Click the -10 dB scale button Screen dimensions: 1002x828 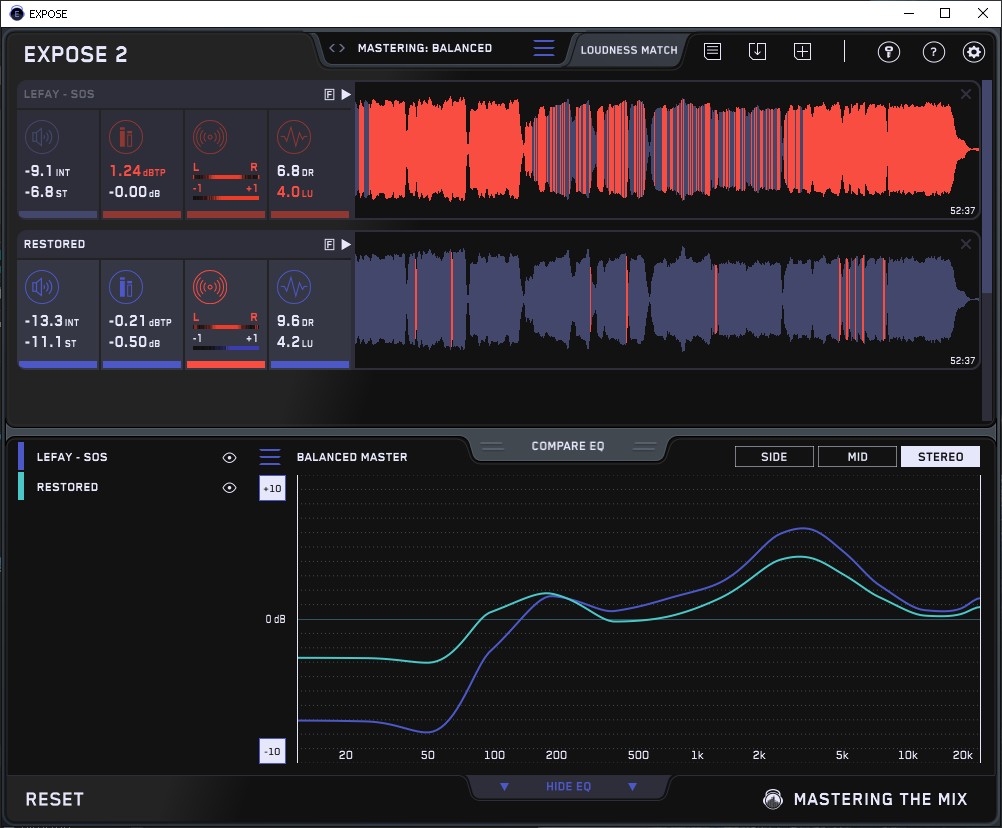point(272,751)
